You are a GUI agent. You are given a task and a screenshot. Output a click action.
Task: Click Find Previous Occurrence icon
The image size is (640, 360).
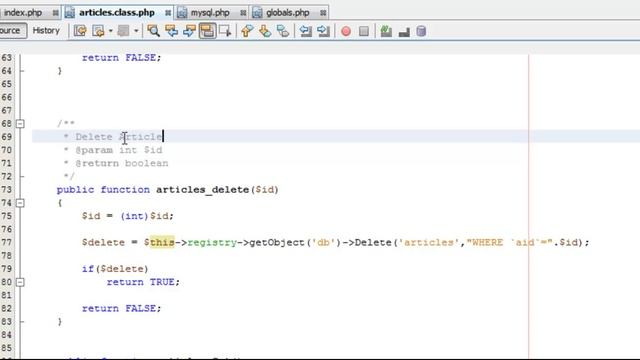pyautogui.click(x=171, y=31)
